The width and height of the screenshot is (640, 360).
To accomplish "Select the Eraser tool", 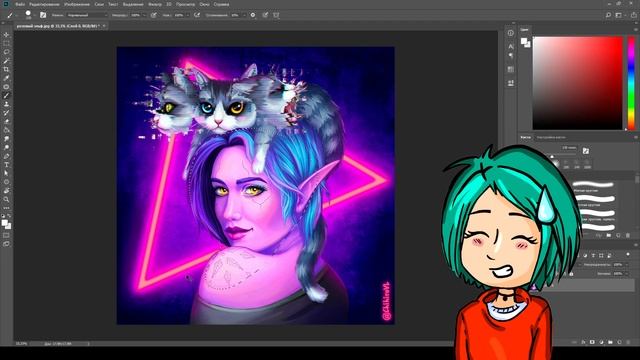I will coord(6,122).
